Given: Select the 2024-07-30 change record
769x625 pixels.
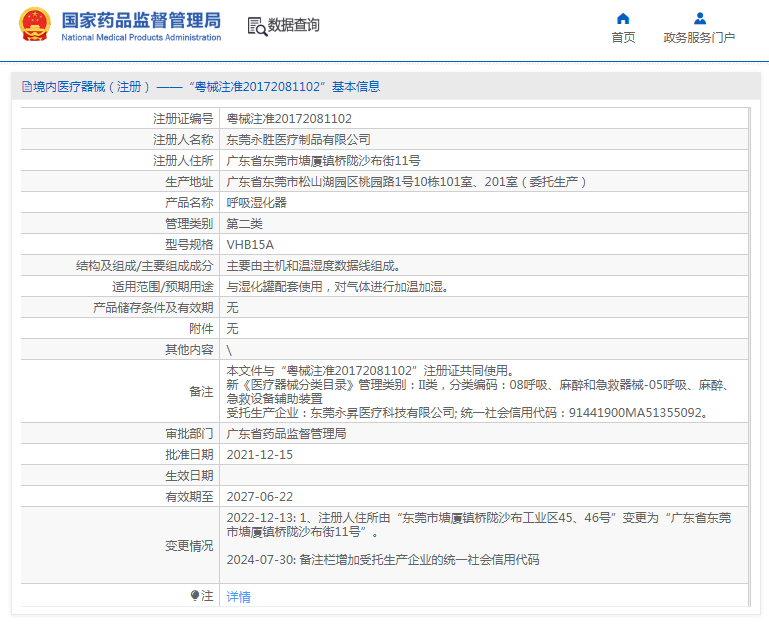Looking at the screenshot, I should [383, 560].
